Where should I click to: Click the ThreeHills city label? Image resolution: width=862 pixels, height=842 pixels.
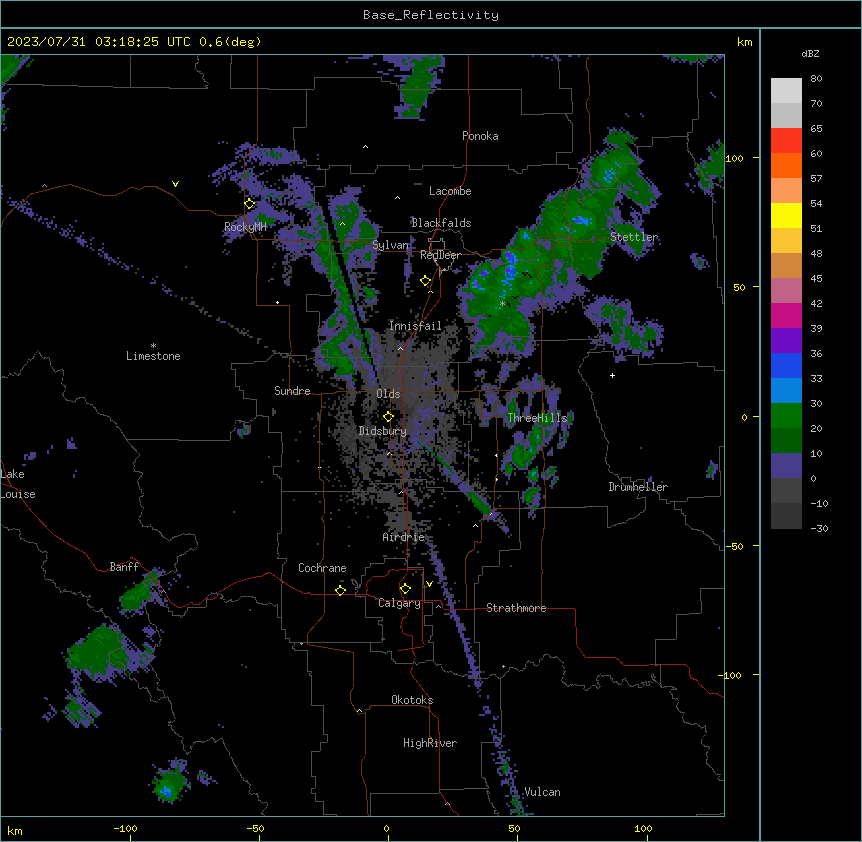tap(537, 418)
